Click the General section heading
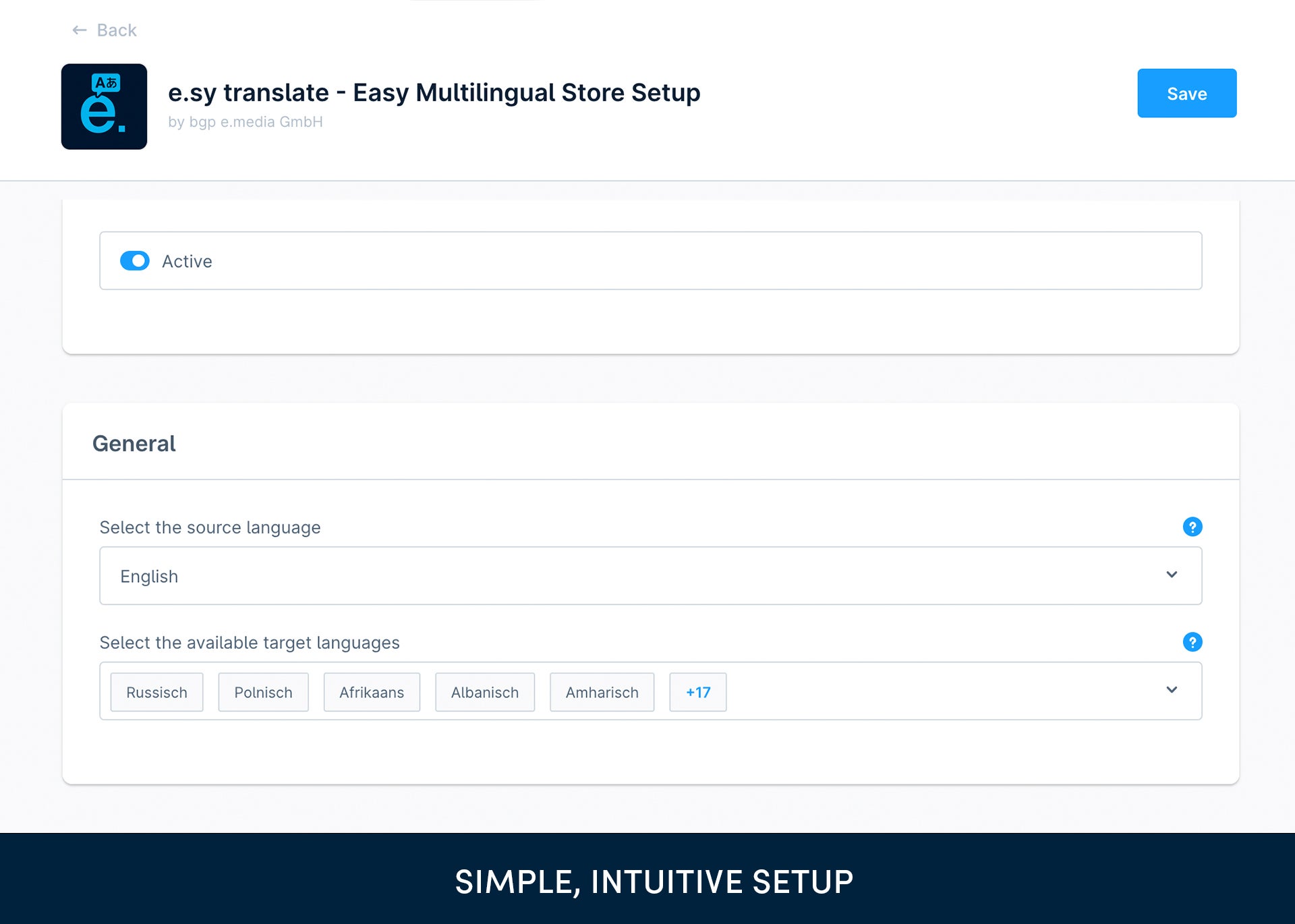The width and height of the screenshot is (1295, 924). click(134, 444)
